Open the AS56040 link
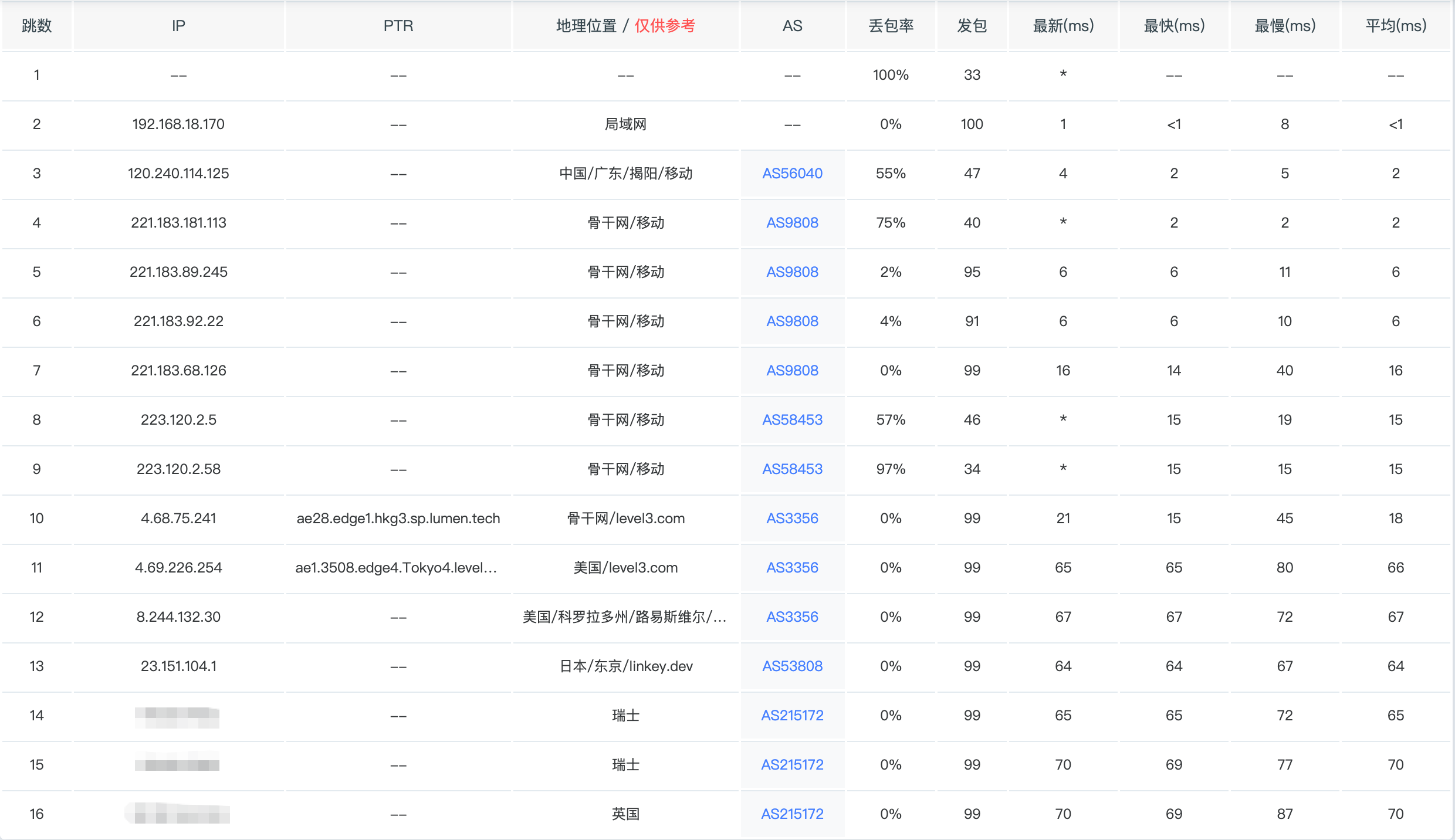 792,173
